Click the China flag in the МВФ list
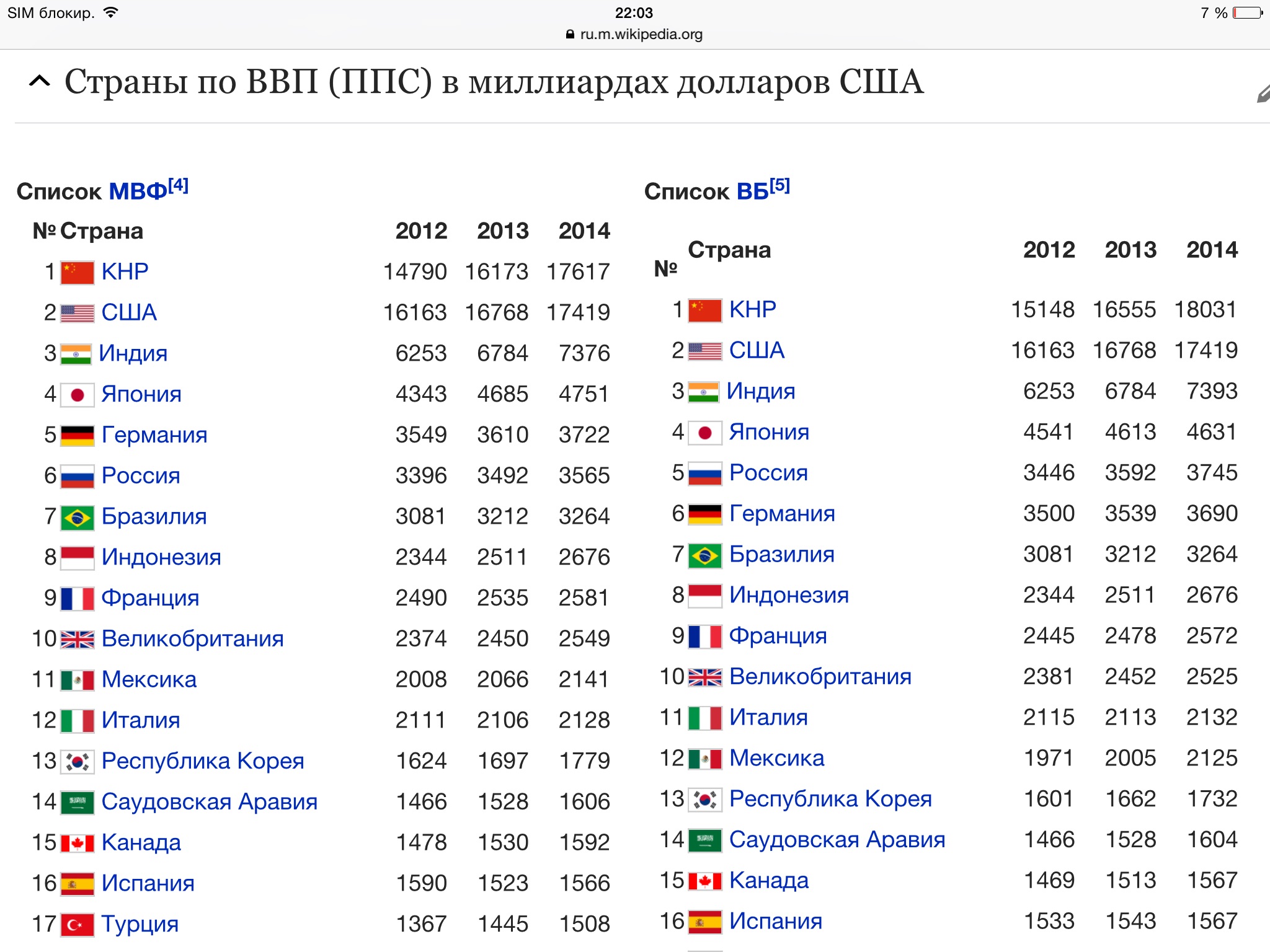This screenshot has height=952, width=1270. [x=78, y=272]
